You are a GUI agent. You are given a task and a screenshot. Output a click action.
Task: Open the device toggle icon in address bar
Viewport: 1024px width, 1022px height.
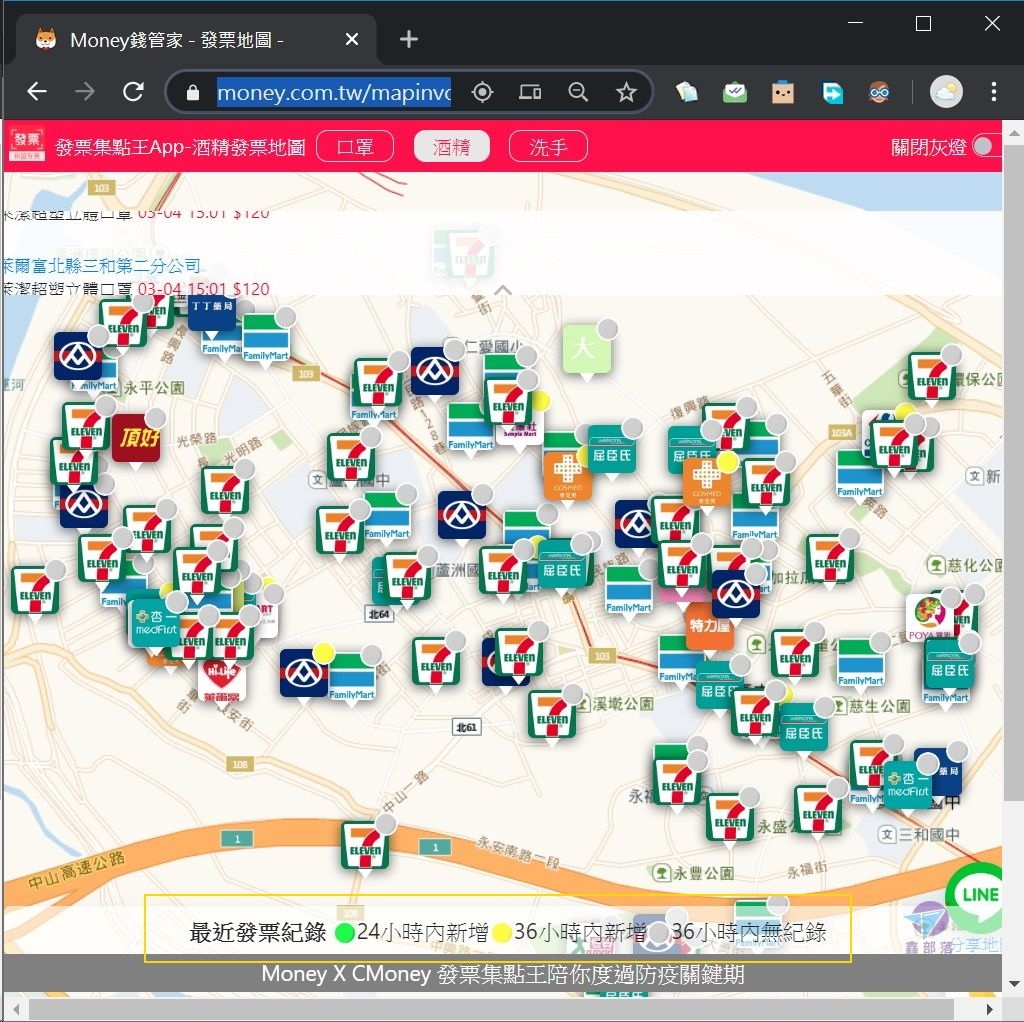coord(530,92)
